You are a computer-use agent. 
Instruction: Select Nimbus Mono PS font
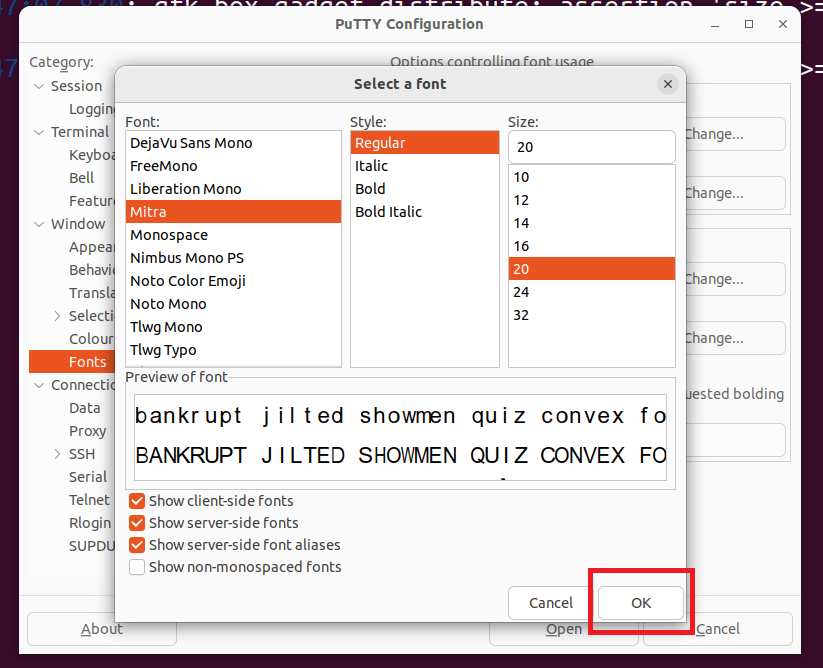tap(234, 258)
